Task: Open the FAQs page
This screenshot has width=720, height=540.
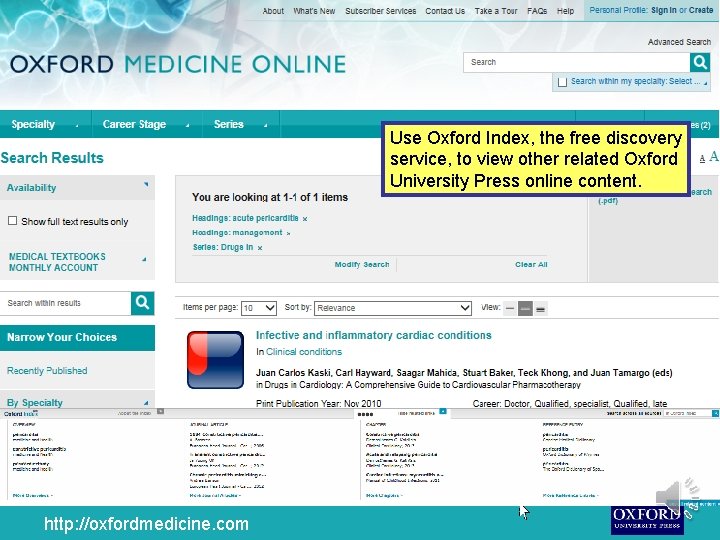Action: point(537,11)
